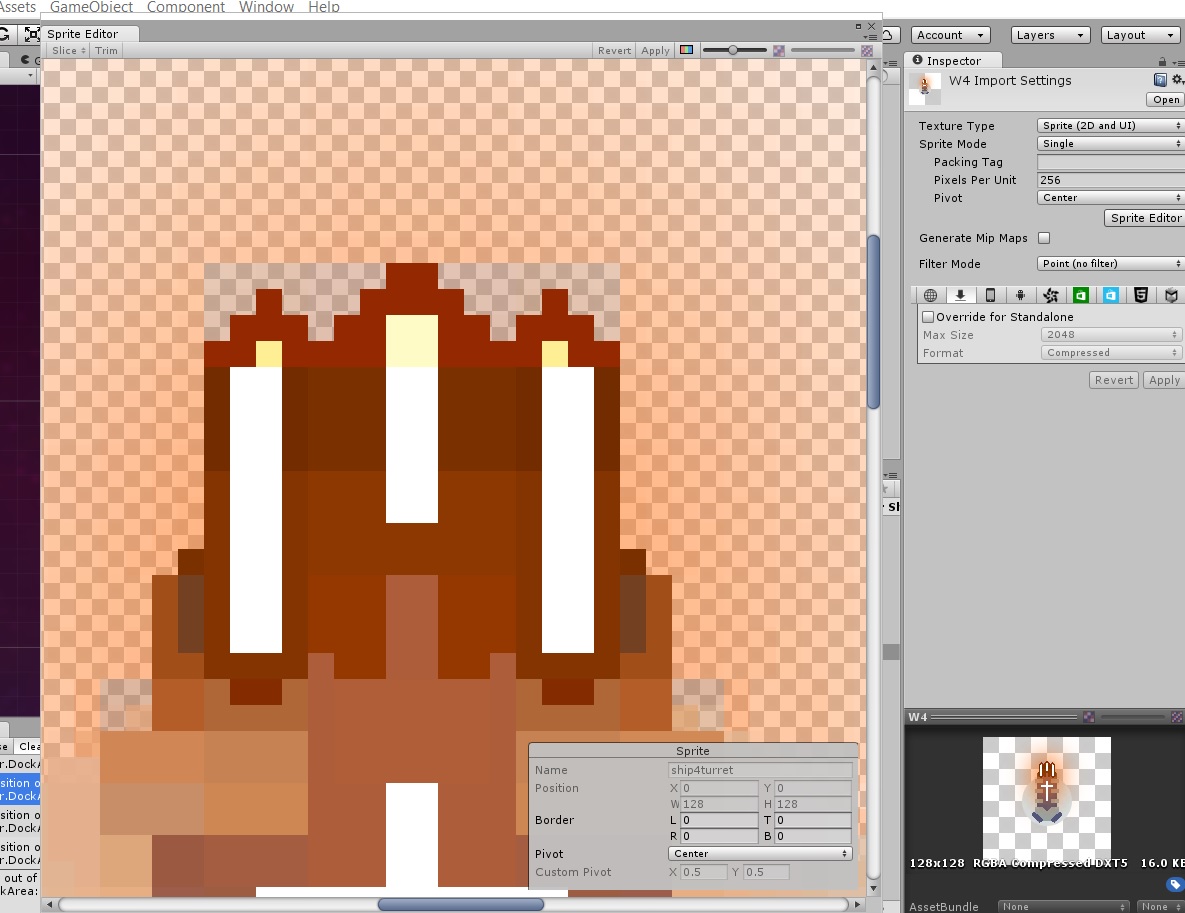The image size is (1185, 913).
Task: Apply the sprite import settings
Action: coord(1163,379)
